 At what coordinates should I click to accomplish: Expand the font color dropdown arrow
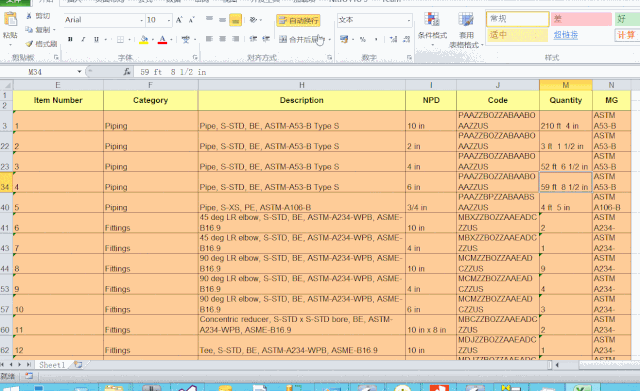pos(171,40)
